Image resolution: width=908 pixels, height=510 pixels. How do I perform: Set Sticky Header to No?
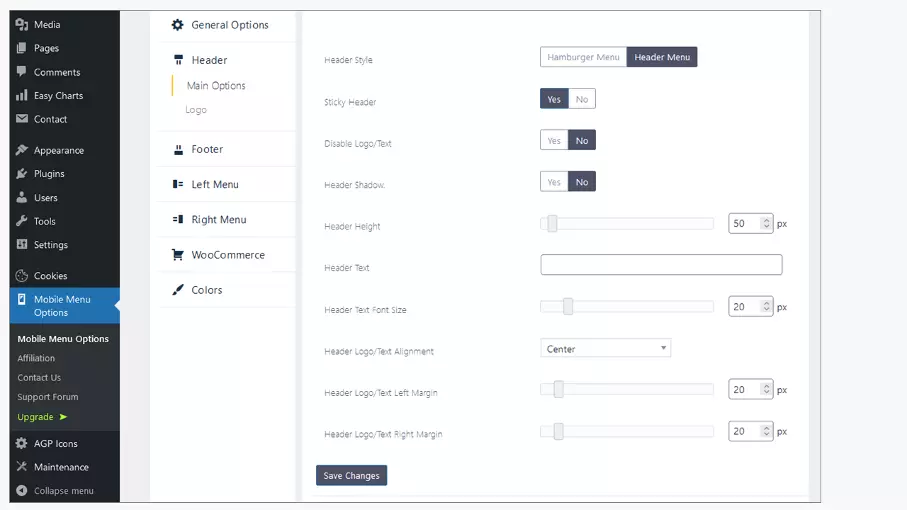click(582, 99)
